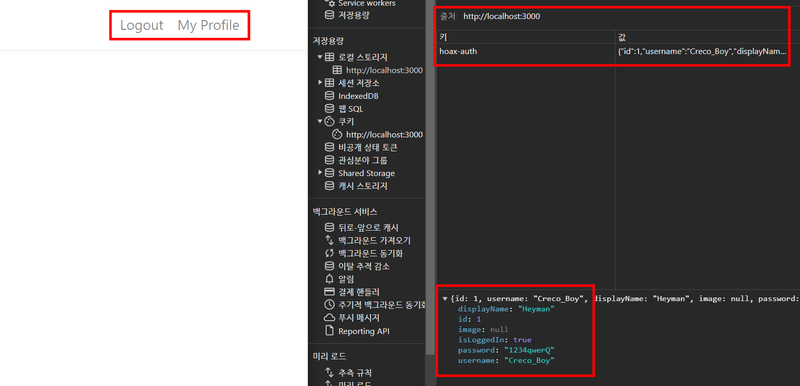
Task: Click the 관심분야 그룹 database icon
Action: (330, 160)
